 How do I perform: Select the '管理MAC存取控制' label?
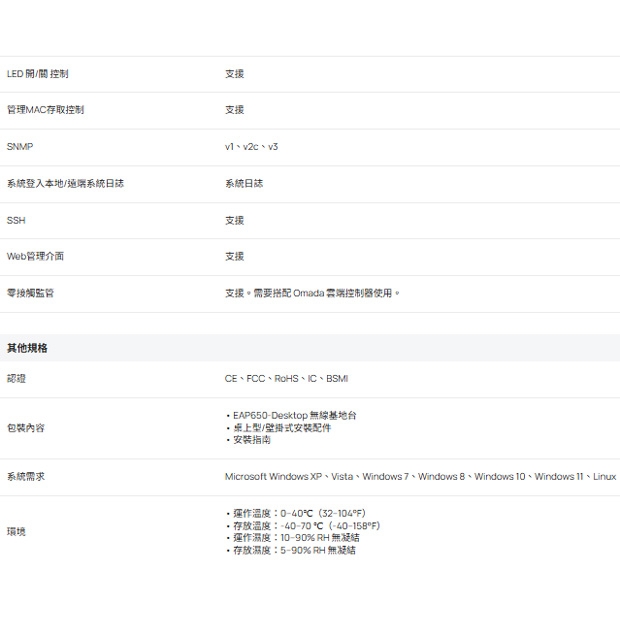click(45, 110)
